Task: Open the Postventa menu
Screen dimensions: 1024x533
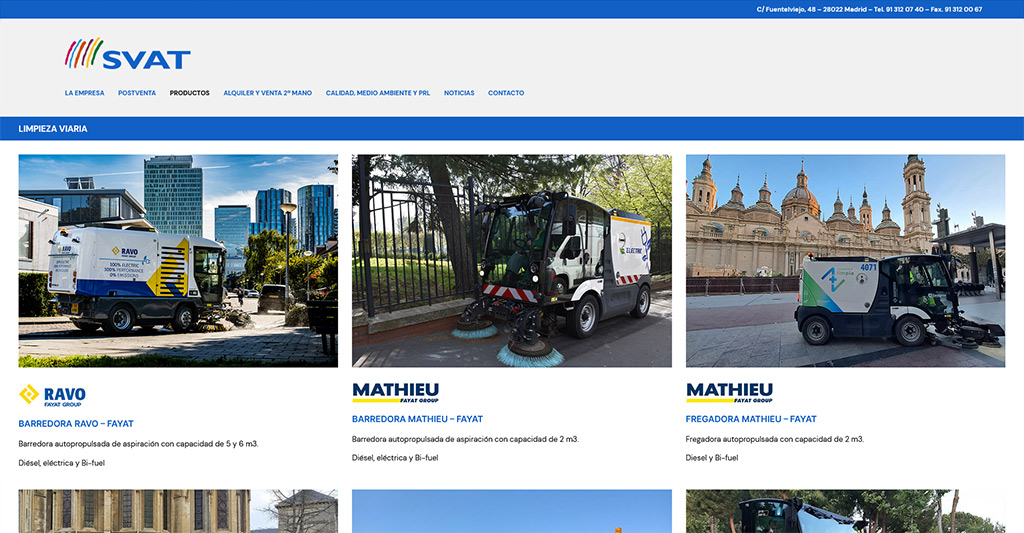Action: pyautogui.click(x=137, y=93)
